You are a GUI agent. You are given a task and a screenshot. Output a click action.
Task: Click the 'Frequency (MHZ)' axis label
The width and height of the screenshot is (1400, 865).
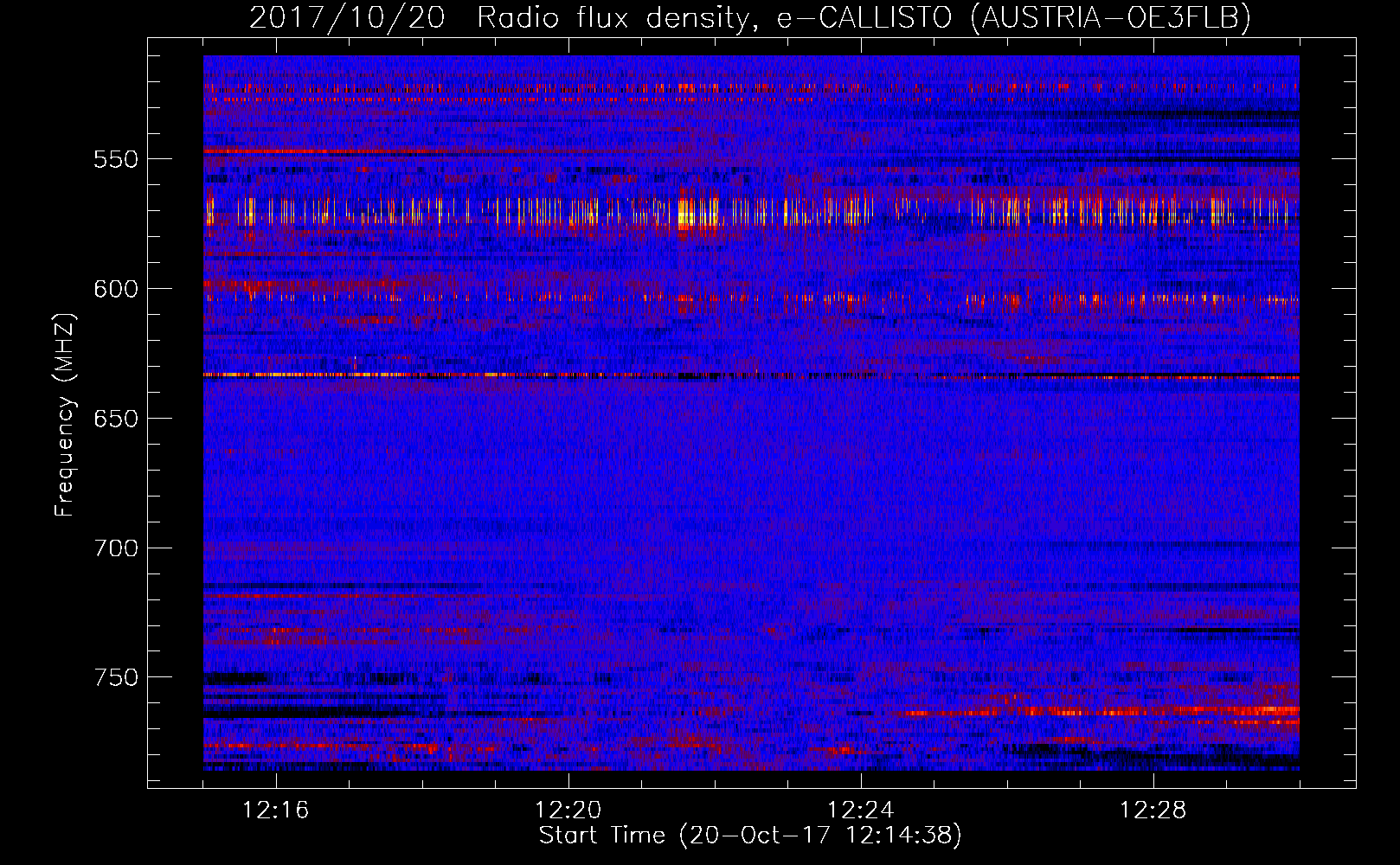pyautogui.click(x=65, y=414)
